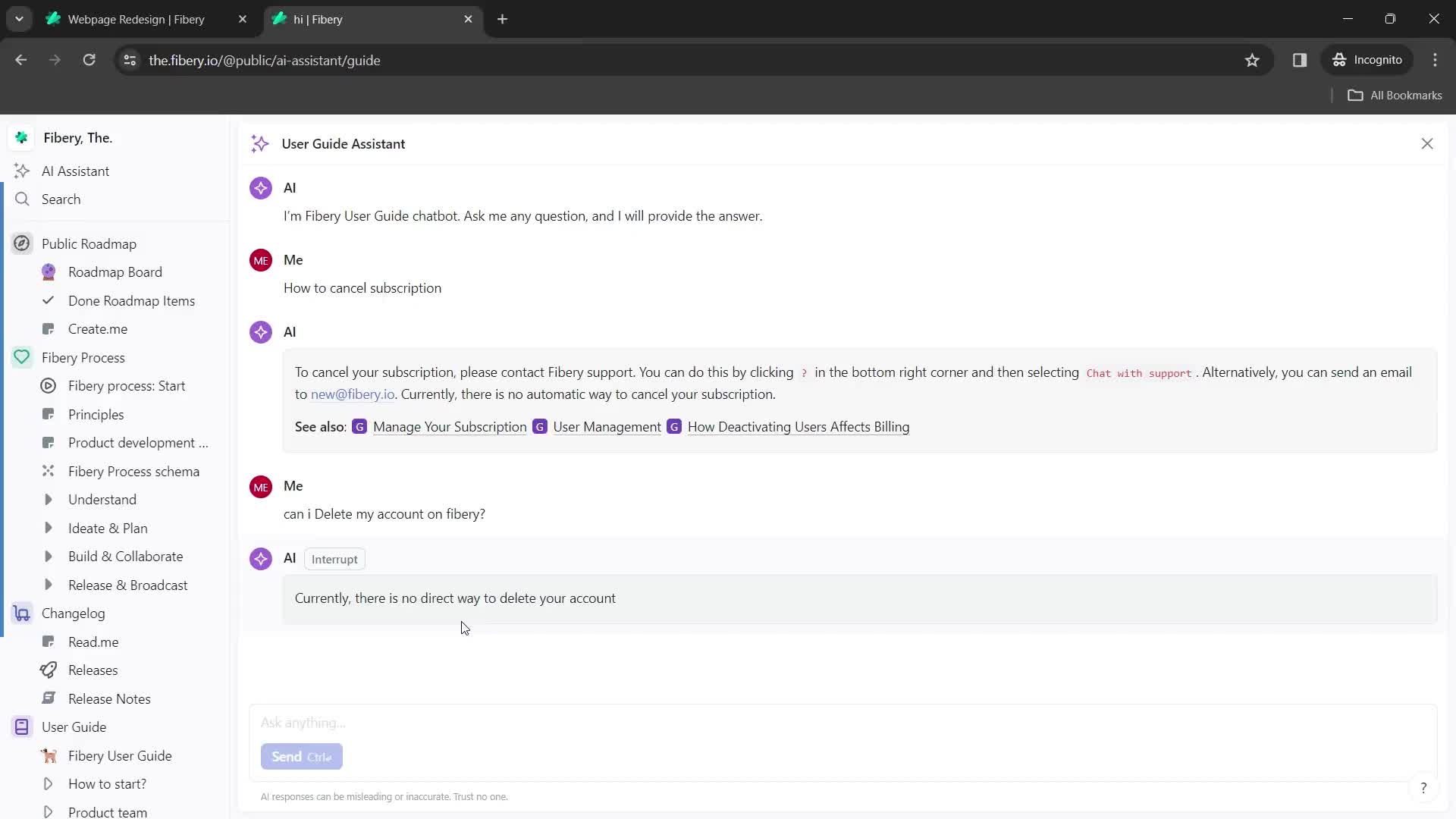Image resolution: width=1456 pixels, height=819 pixels.
Task: Click the new@fibery.io email link
Action: (352, 394)
